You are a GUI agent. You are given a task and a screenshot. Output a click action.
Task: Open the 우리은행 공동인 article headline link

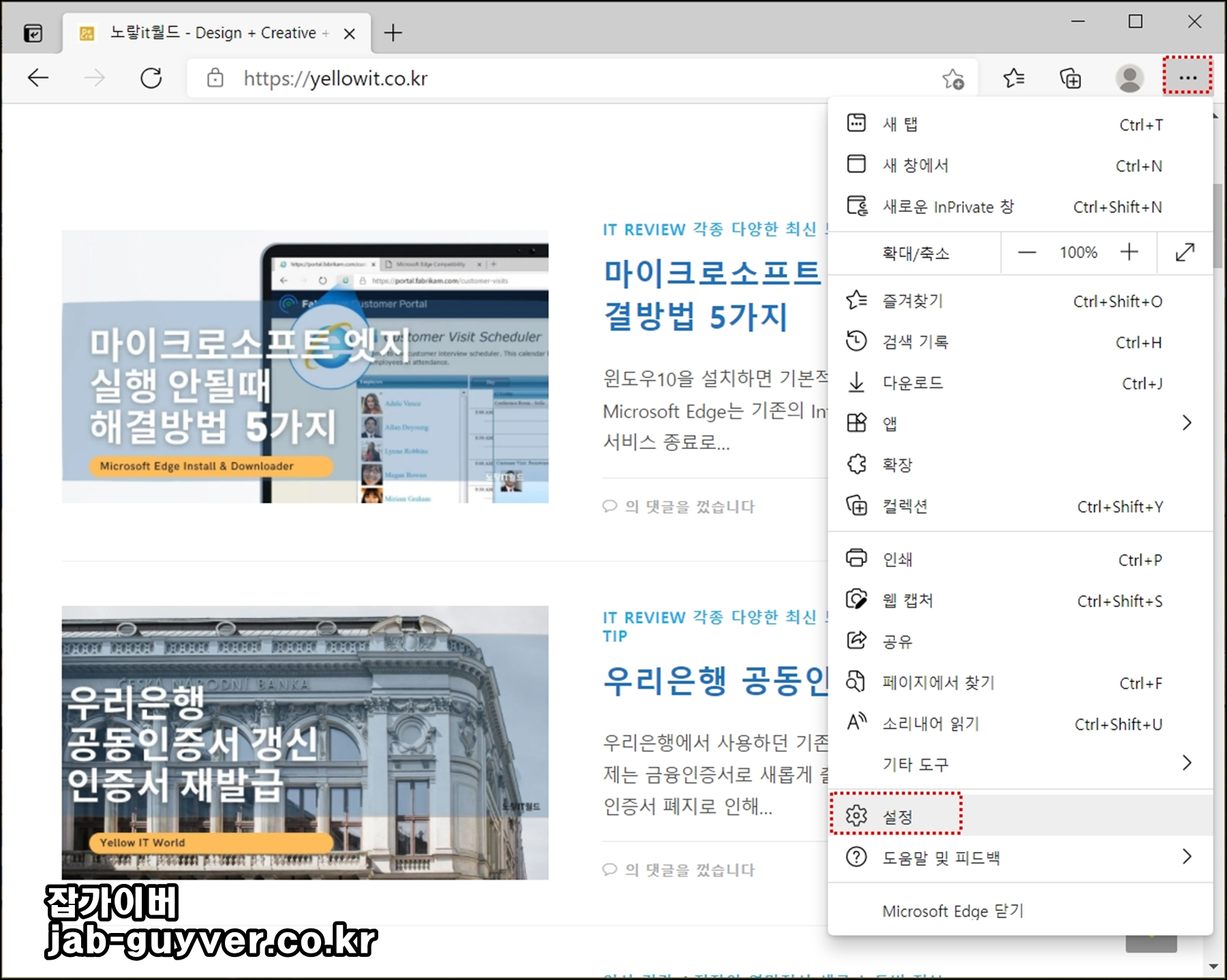tap(716, 681)
